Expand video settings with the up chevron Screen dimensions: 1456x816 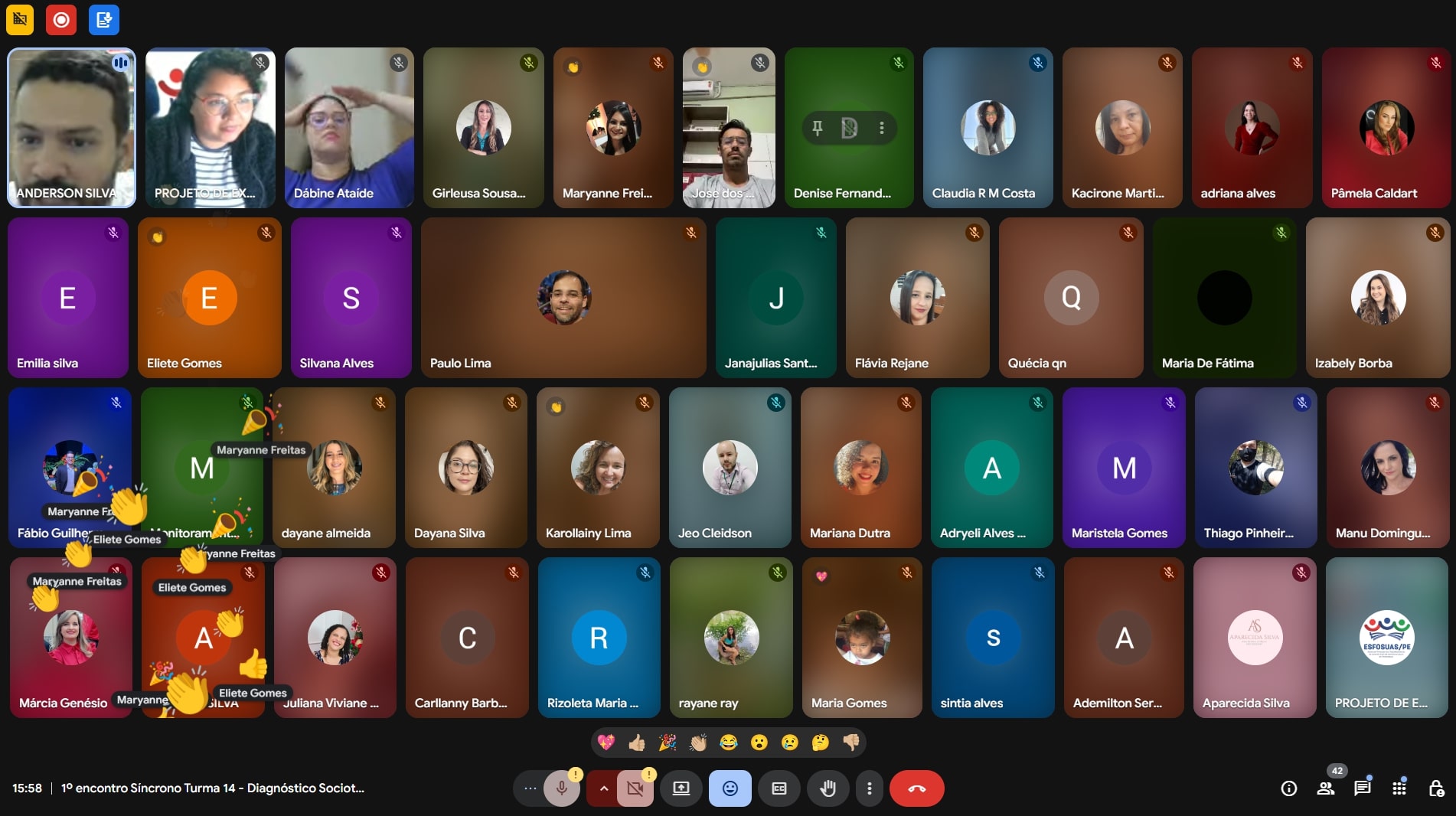point(603,788)
